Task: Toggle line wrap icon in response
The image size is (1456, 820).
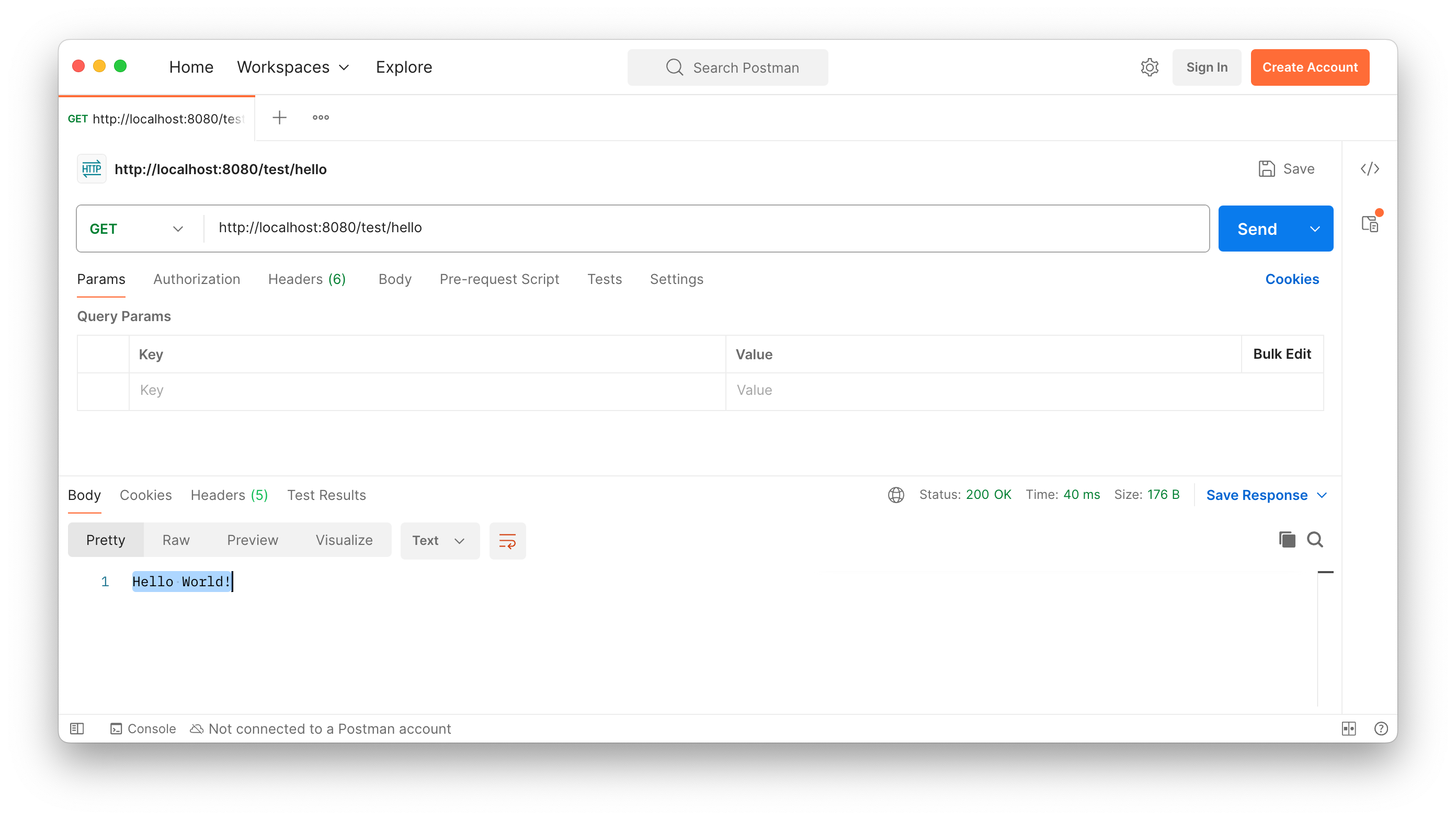Action: [507, 541]
